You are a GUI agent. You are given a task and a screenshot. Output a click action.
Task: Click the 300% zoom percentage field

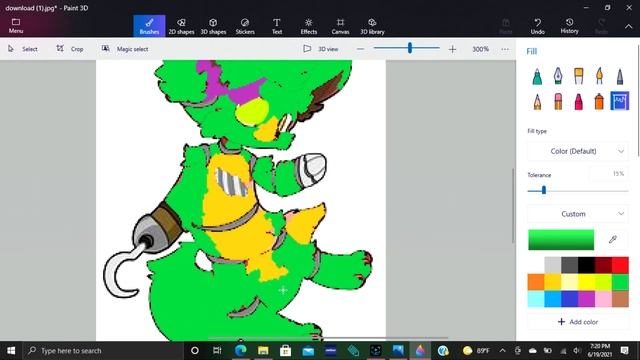click(480, 49)
